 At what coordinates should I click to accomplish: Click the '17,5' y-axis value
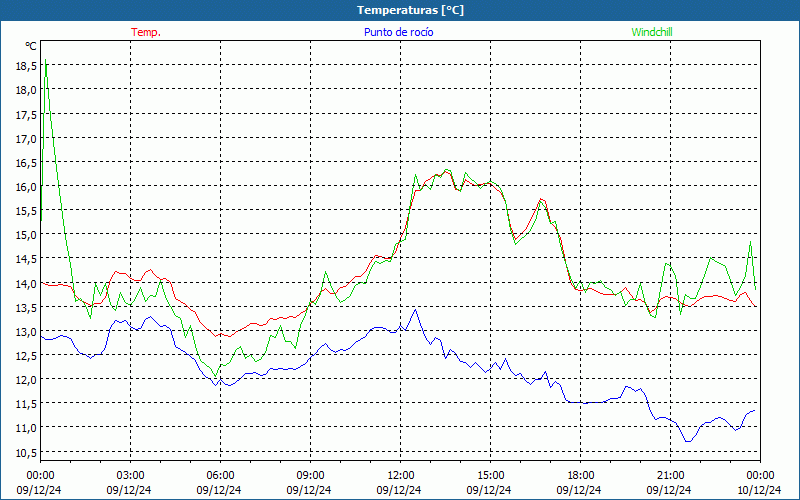[26, 115]
